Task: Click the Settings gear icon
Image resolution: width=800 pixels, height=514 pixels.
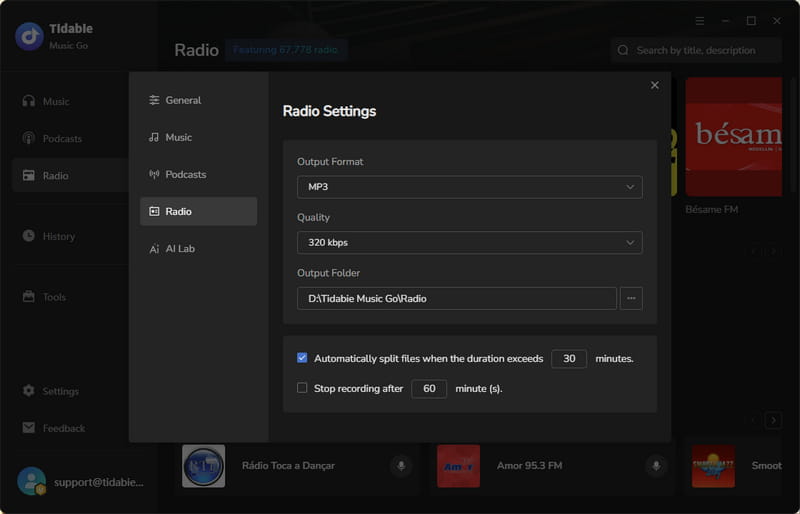Action: pyautogui.click(x=29, y=390)
